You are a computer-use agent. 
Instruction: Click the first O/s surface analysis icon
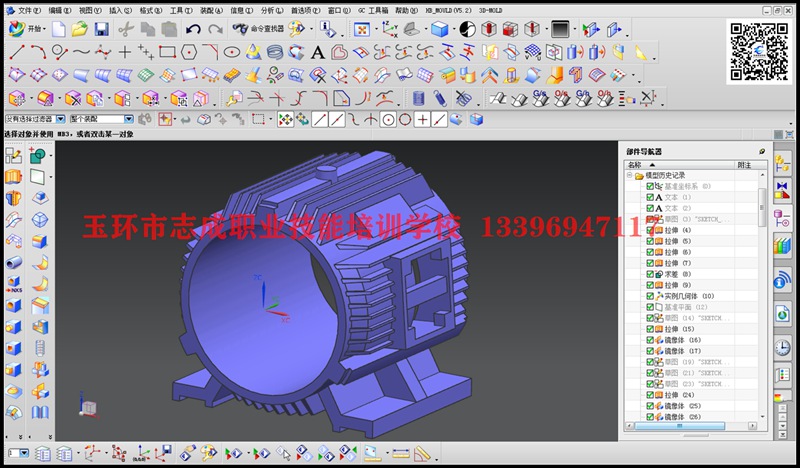[562, 98]
